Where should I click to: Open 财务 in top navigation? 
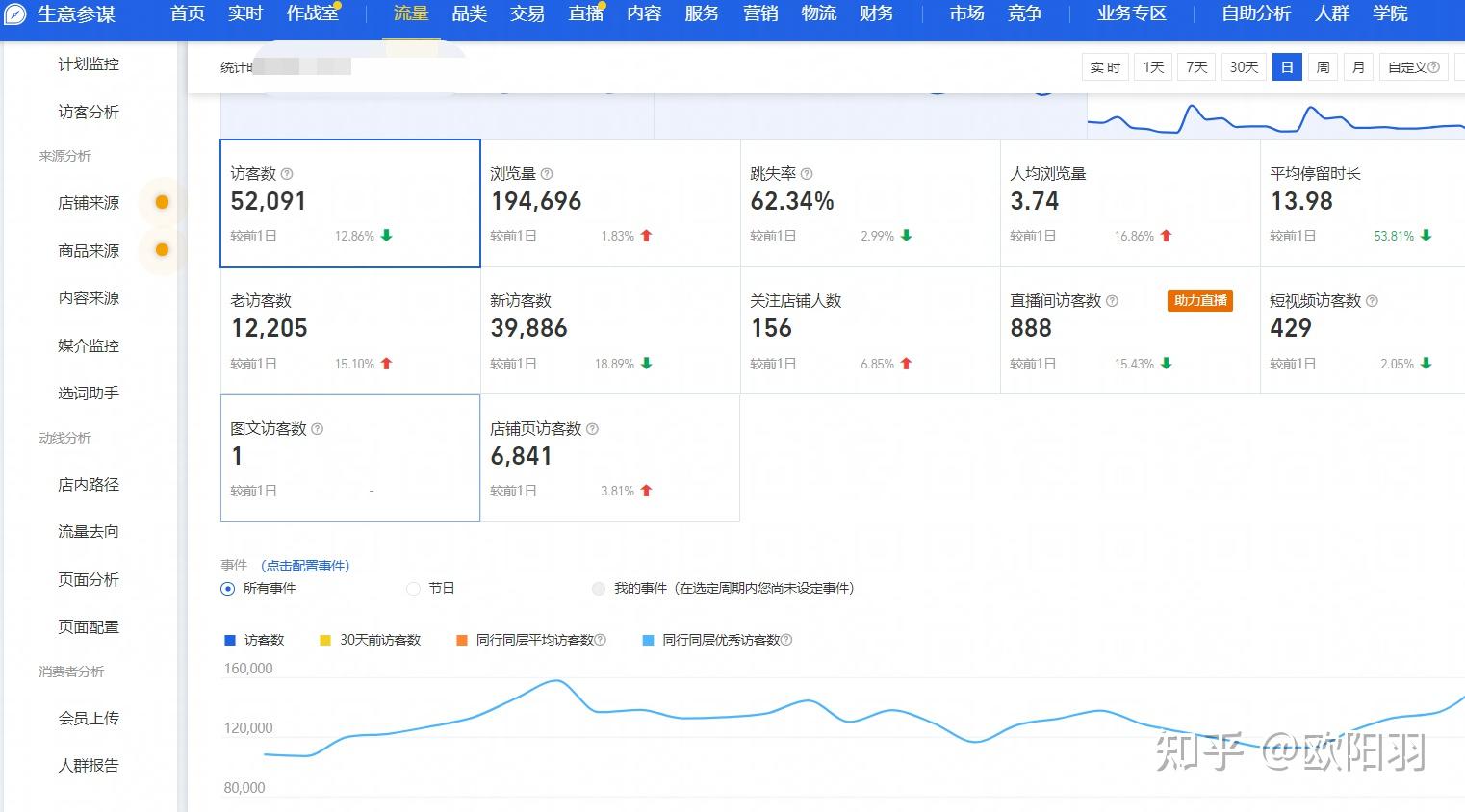tap(877, 13)
